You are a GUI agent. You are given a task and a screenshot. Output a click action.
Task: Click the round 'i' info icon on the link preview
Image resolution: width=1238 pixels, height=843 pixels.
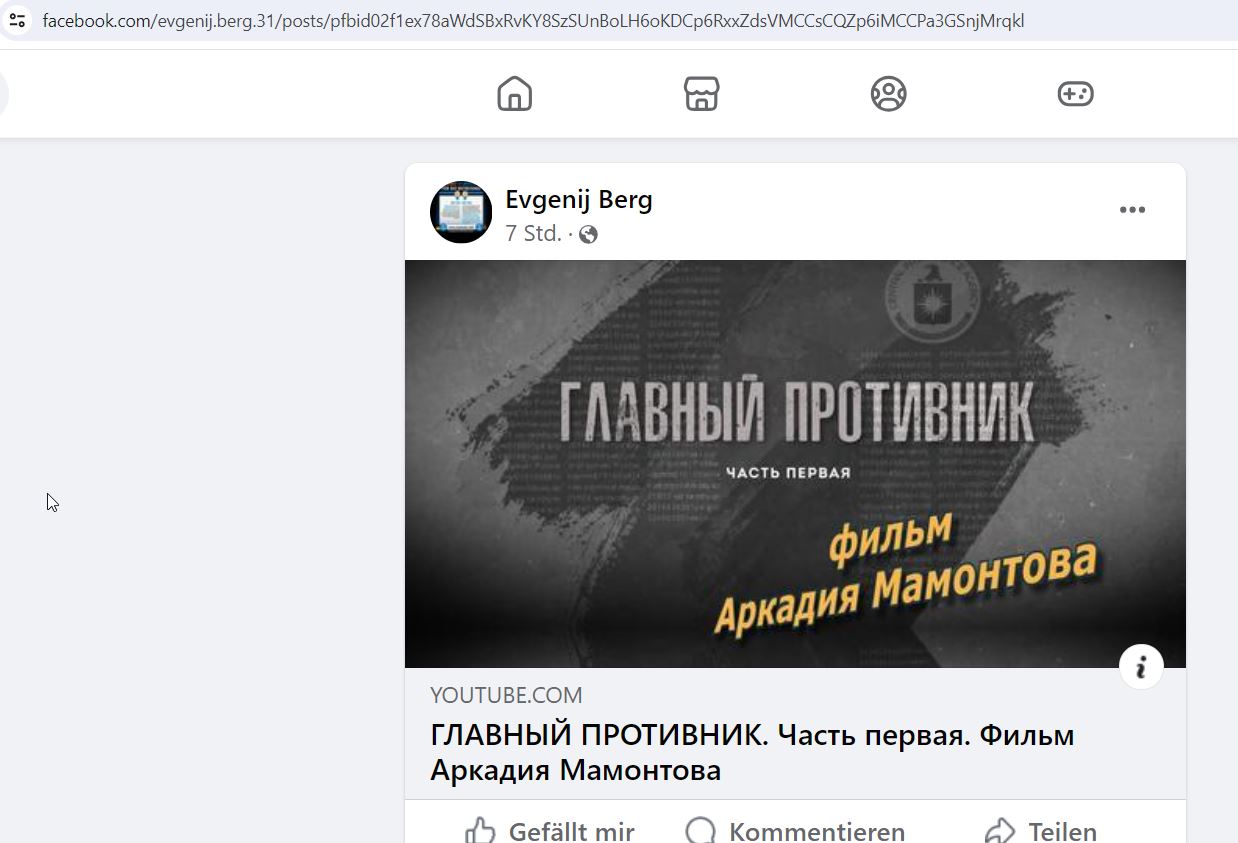[1141, 666]
